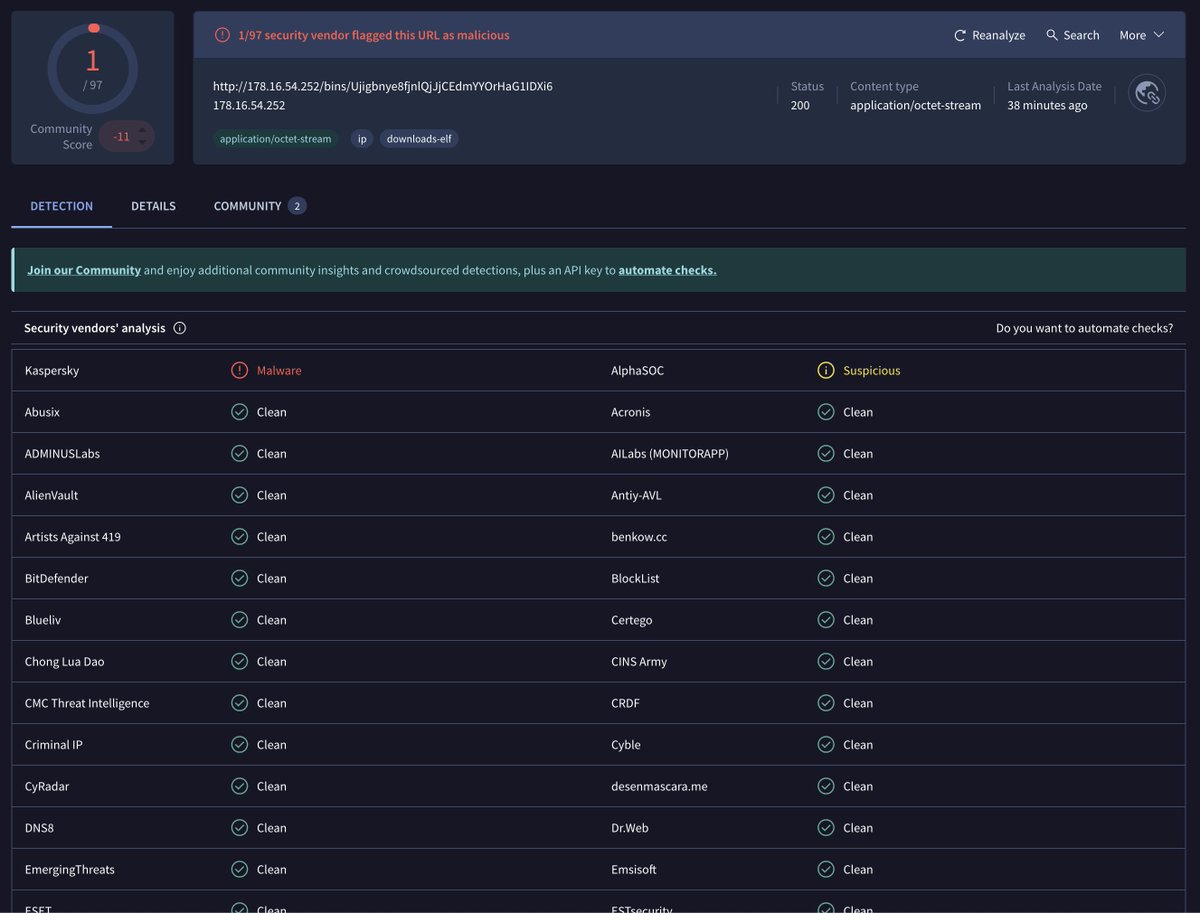
Task: Click the CMC Threat Intelligence vendor name
Action: click(87, 703)
